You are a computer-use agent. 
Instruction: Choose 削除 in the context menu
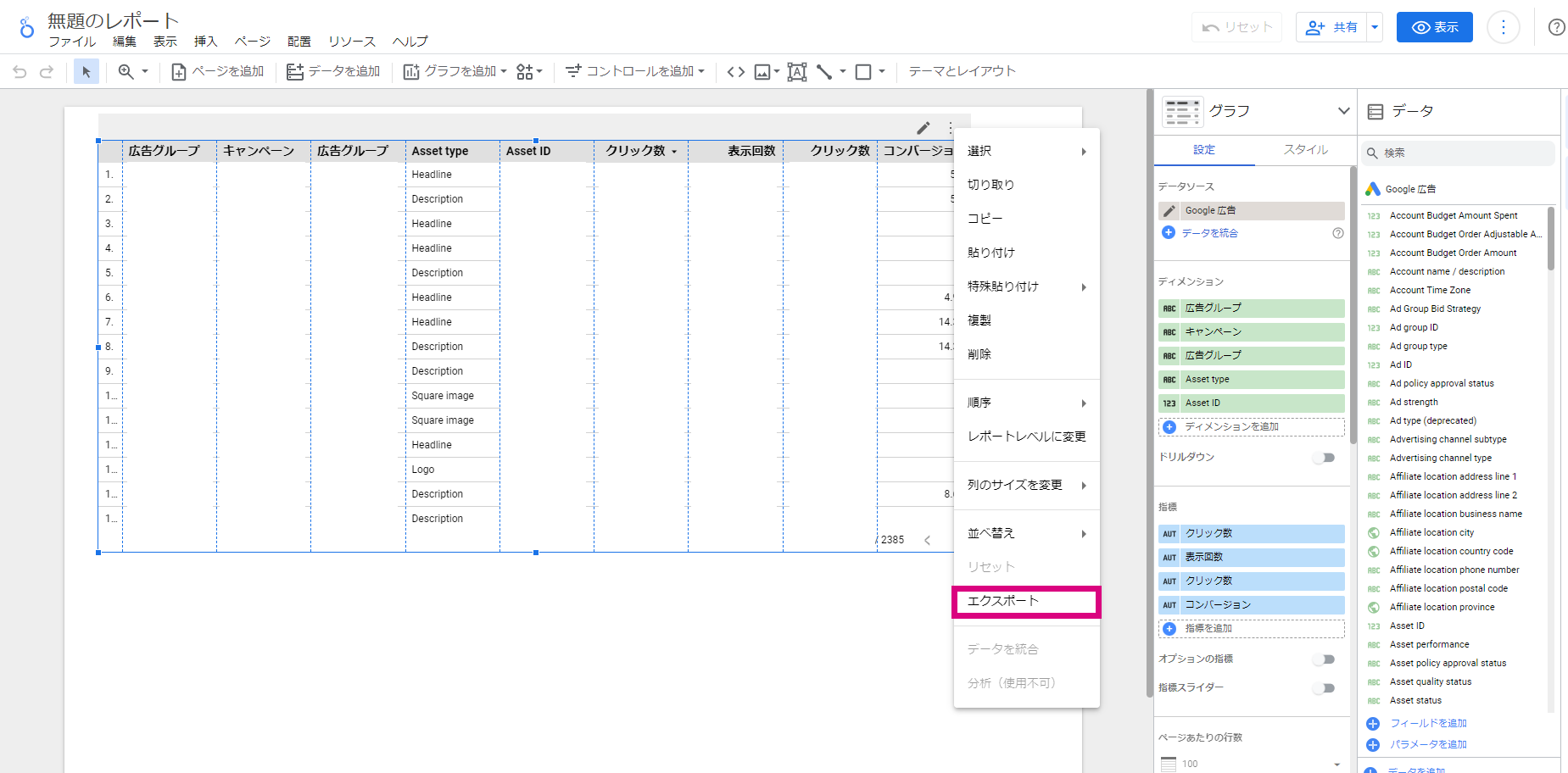click(1027, 354)
